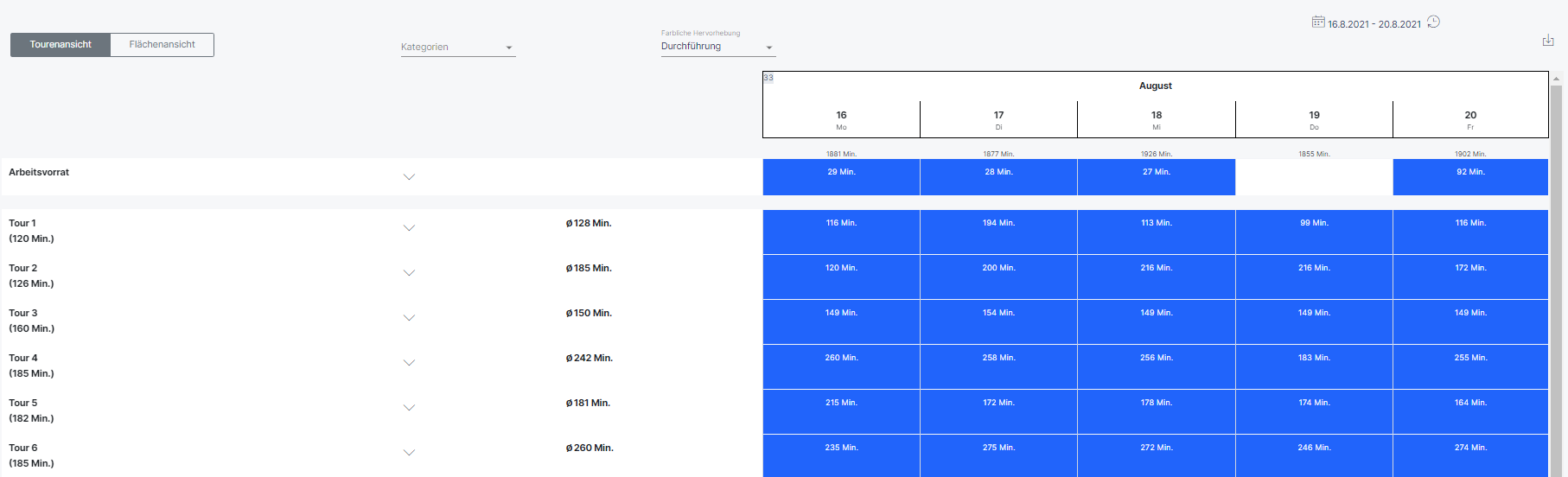Select Friday 20 column header
This screenshot has height=477, width=1568.
(1469, 119)
